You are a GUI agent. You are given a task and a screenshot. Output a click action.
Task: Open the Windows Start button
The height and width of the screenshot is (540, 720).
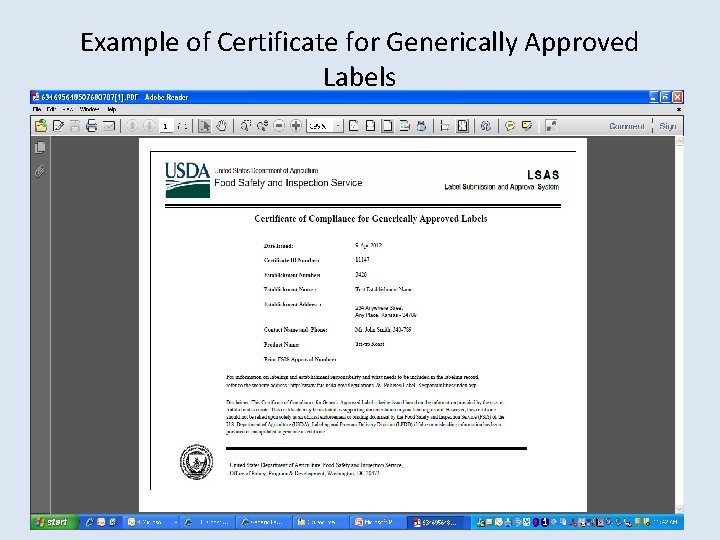(54, 522)
